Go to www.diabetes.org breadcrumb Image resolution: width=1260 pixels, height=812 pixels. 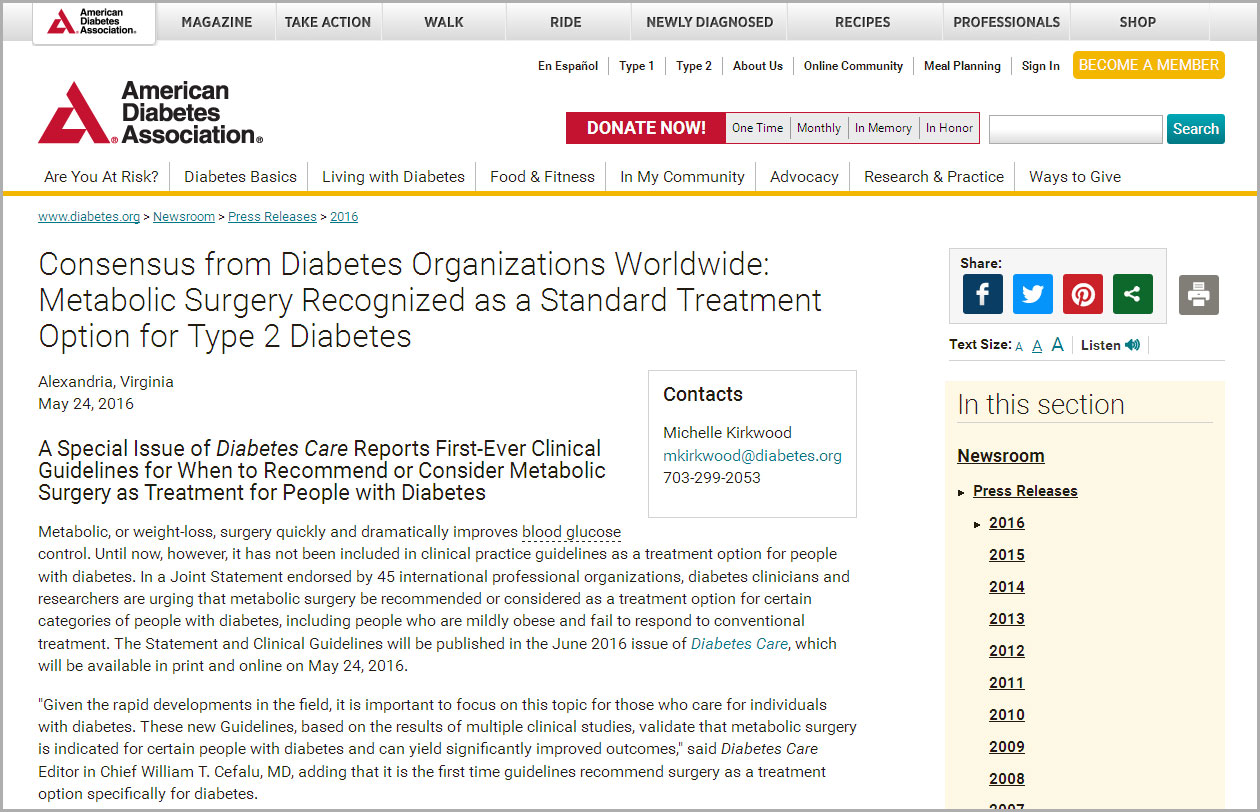(x=89, y=217)
